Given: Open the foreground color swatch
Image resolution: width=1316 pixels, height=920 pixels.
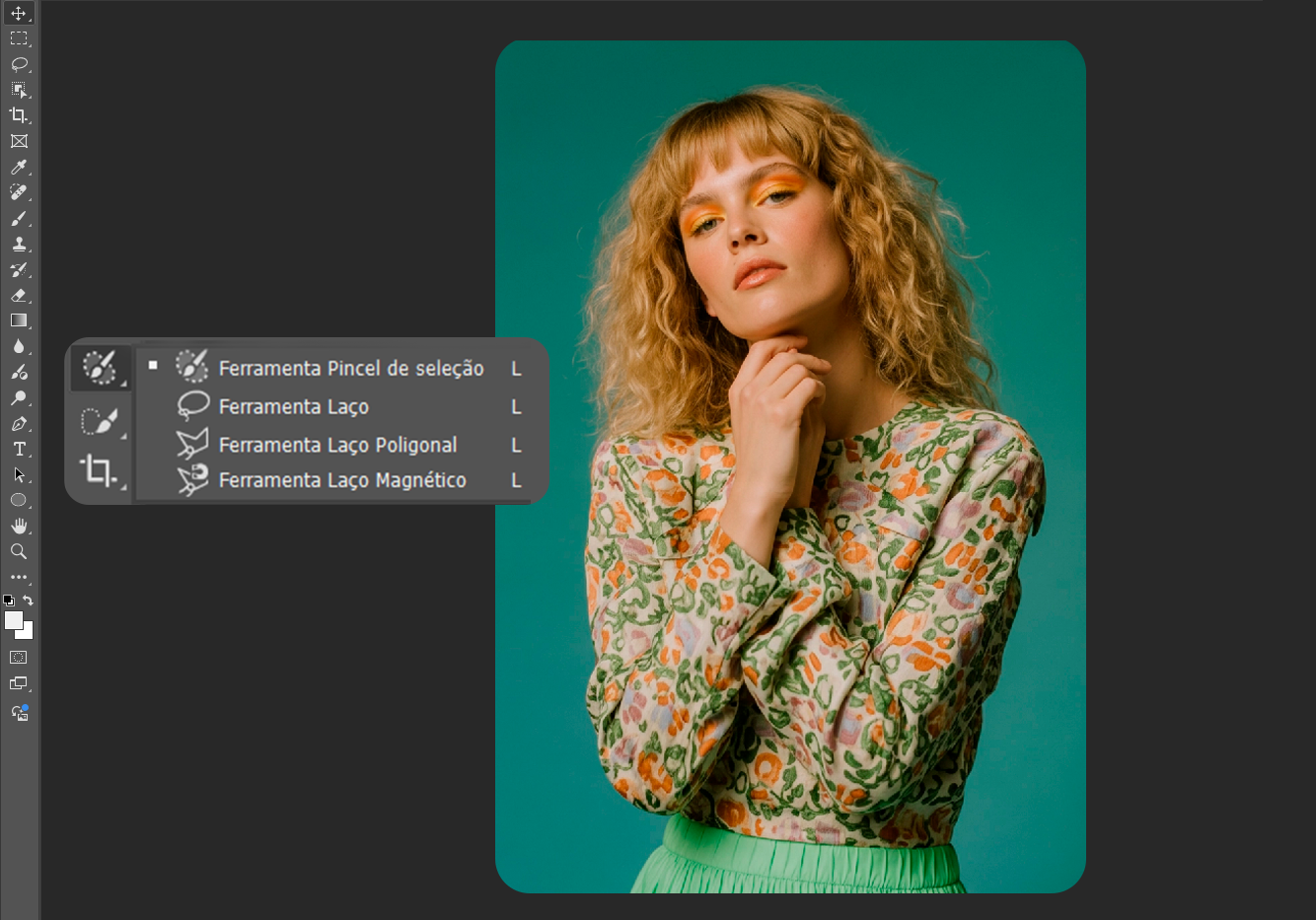Looking at the screenshot, I should 13,619.
